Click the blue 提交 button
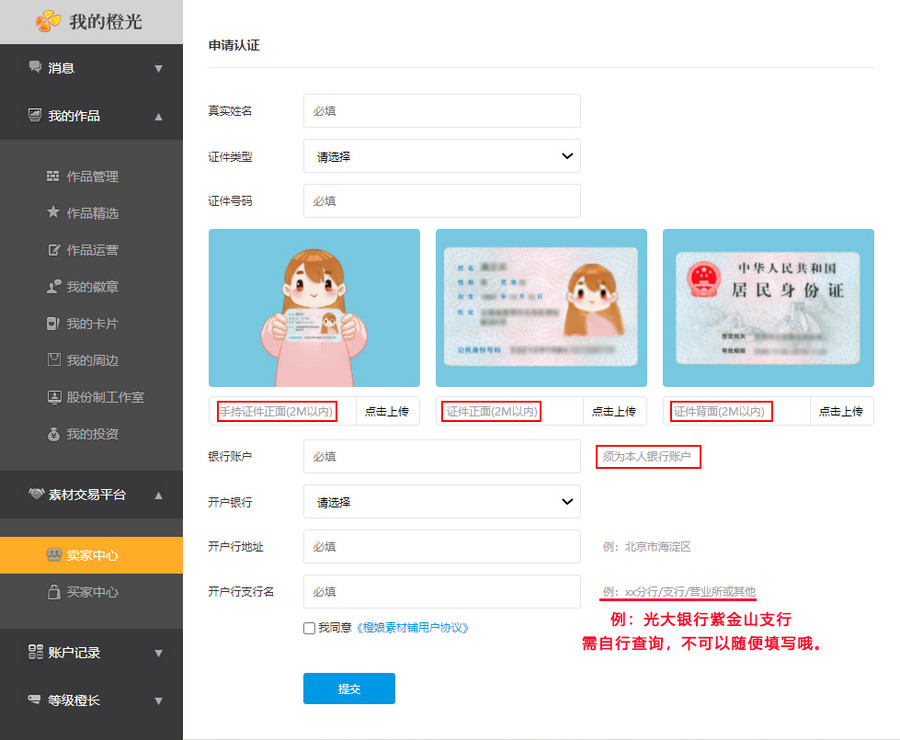900x740 pixels. [x=349, y=688]
